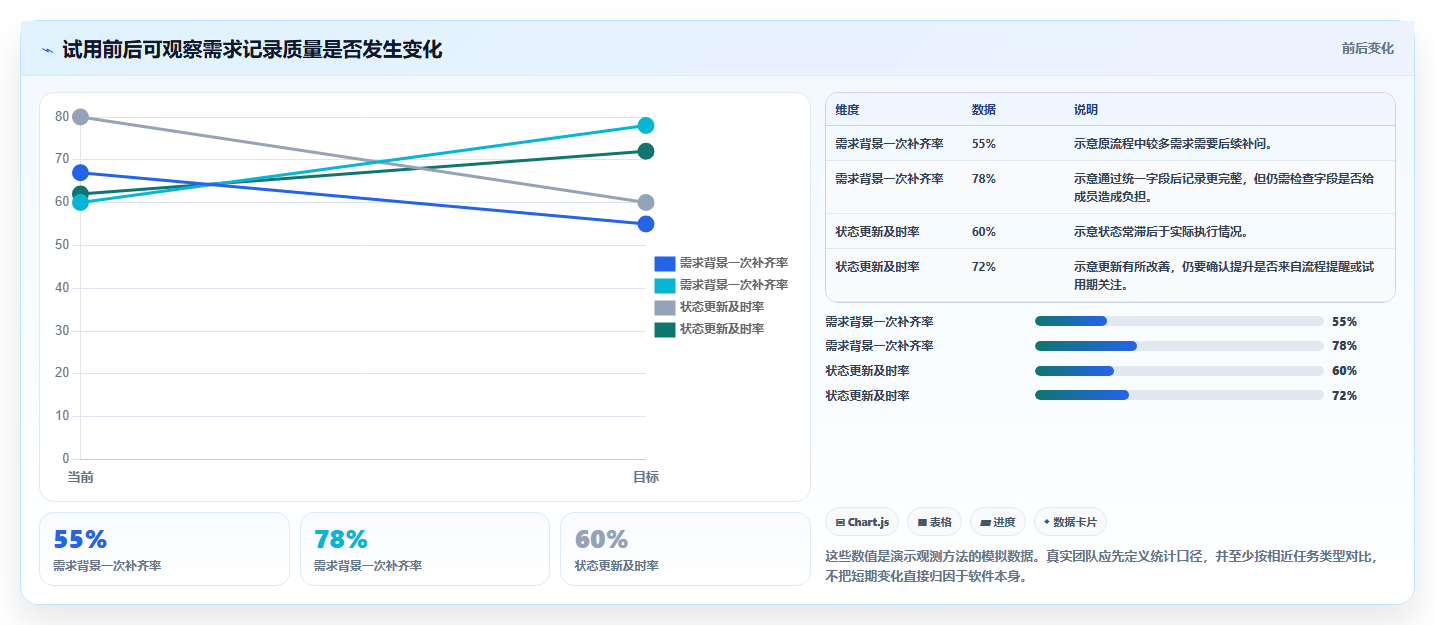Click the blue data point at 当前
The width and height of the screenshot is (1435, 625).
point(81,173)
